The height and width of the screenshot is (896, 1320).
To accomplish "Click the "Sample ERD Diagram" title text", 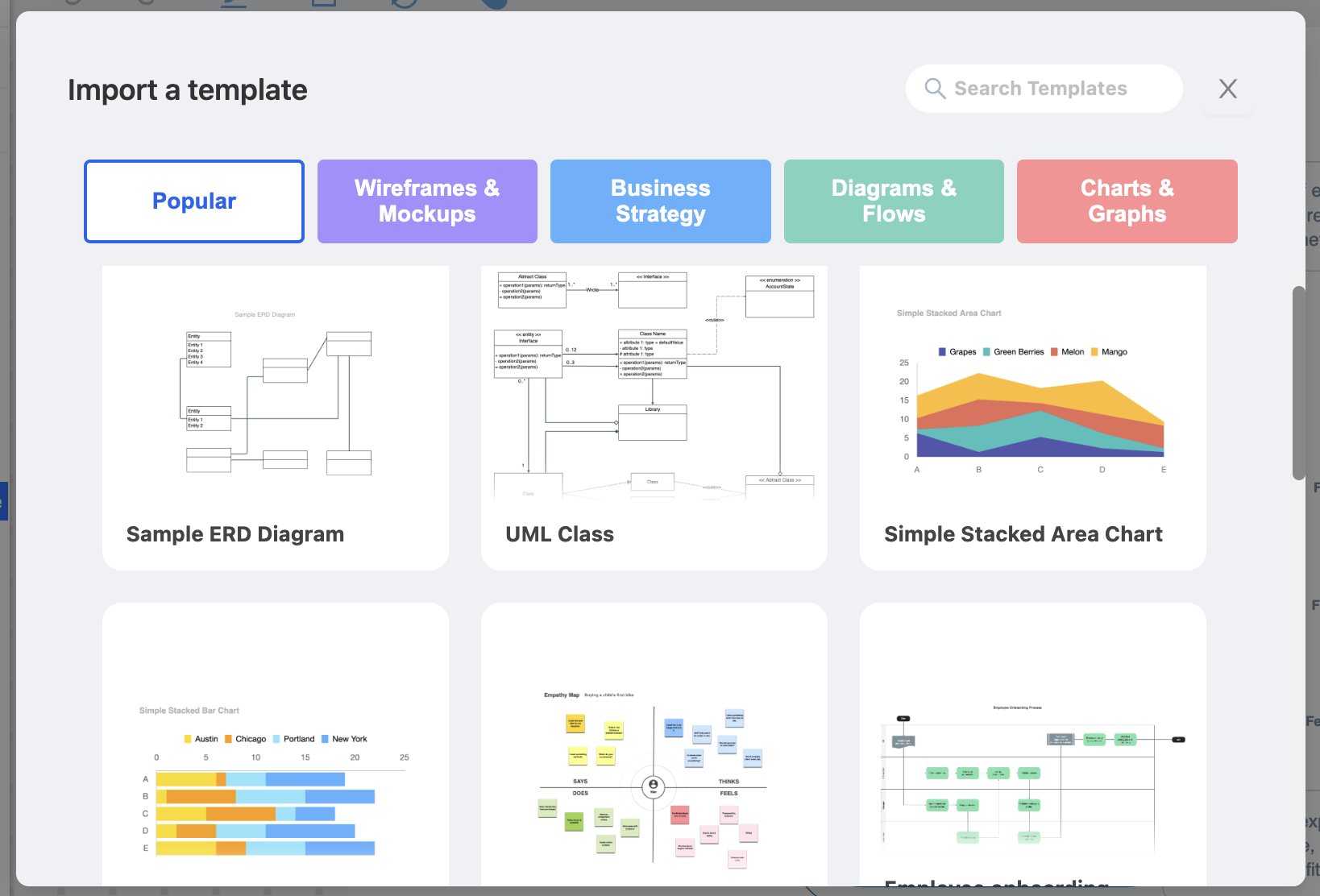I will [x=235, y=535].
